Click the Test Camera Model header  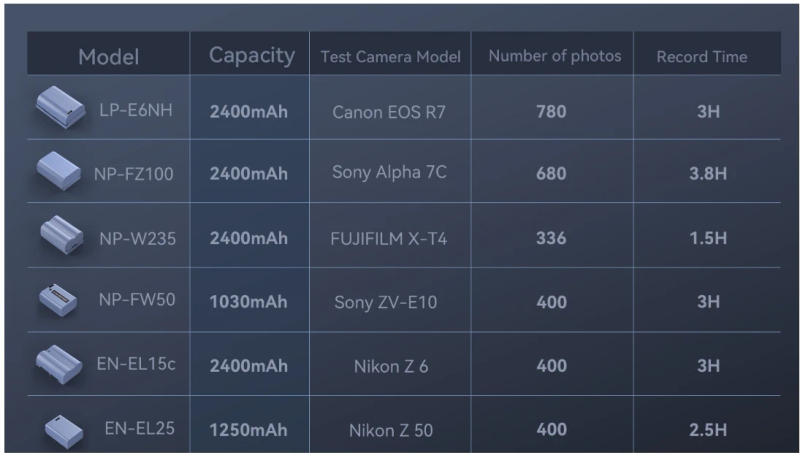[390, 57]
